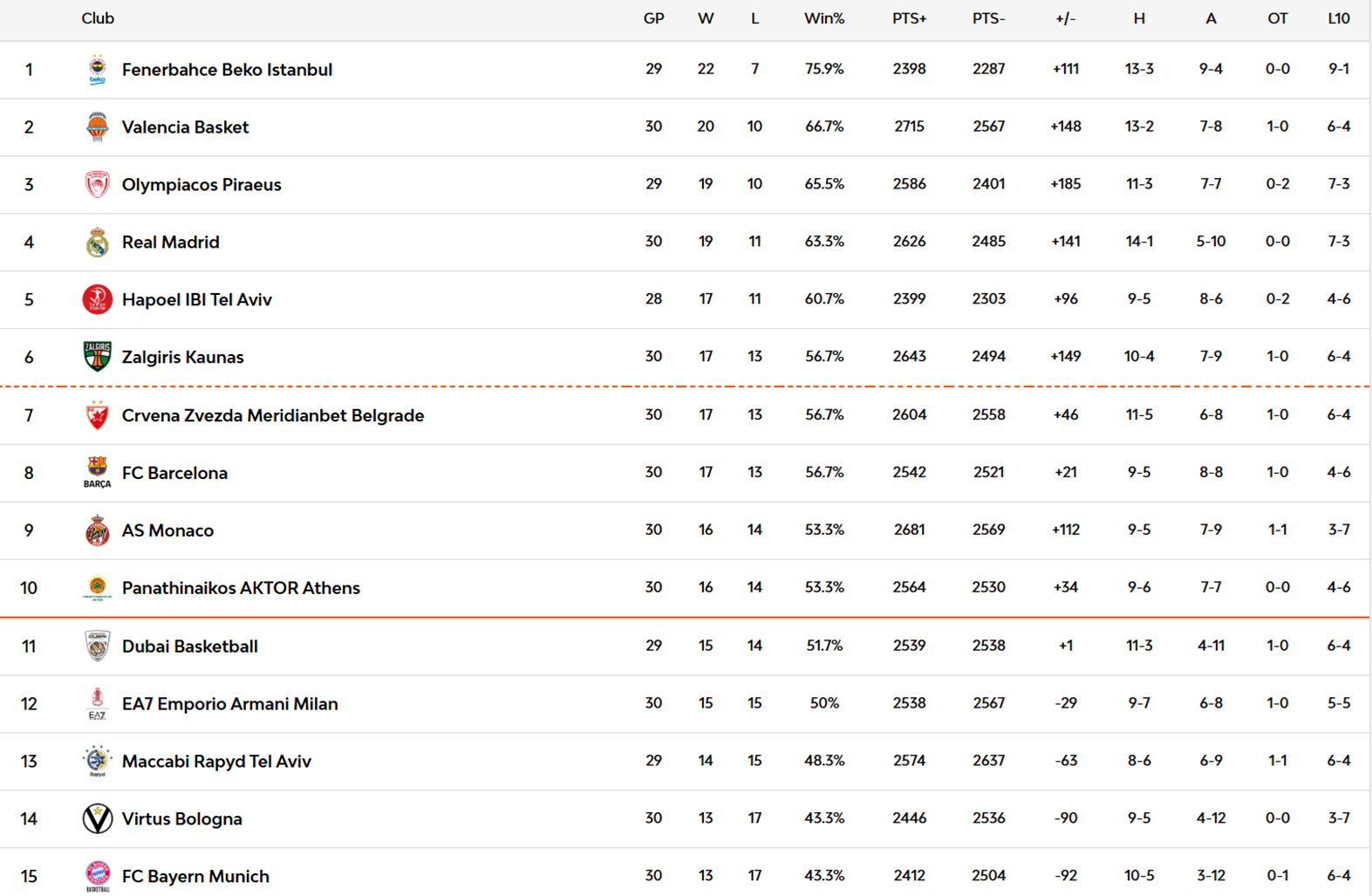1372x896 pixels.
Task: Open Maccabi Rapyd Tel Aviv team link
Action: click(216, 762)
